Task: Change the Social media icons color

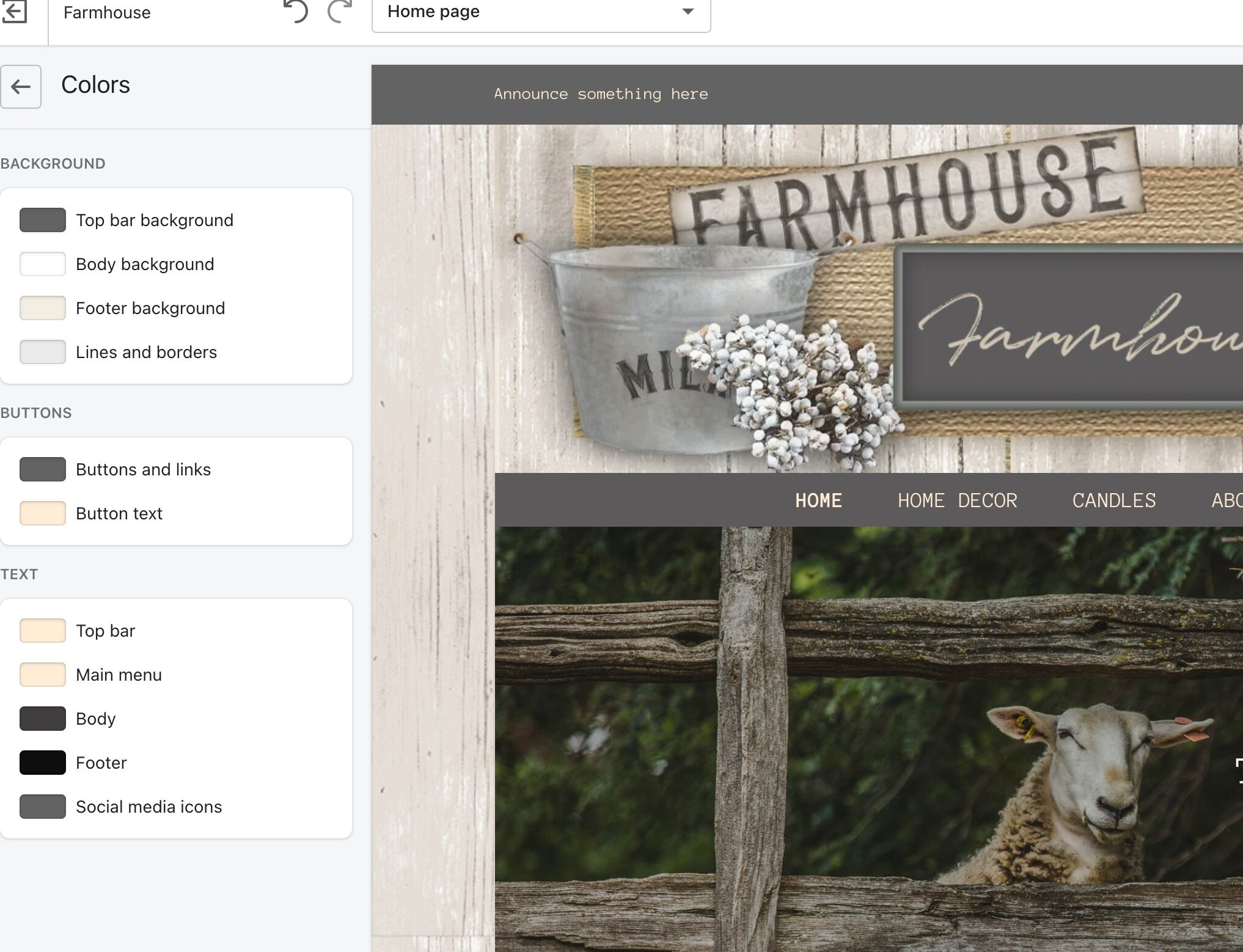Action: (42, 807)
